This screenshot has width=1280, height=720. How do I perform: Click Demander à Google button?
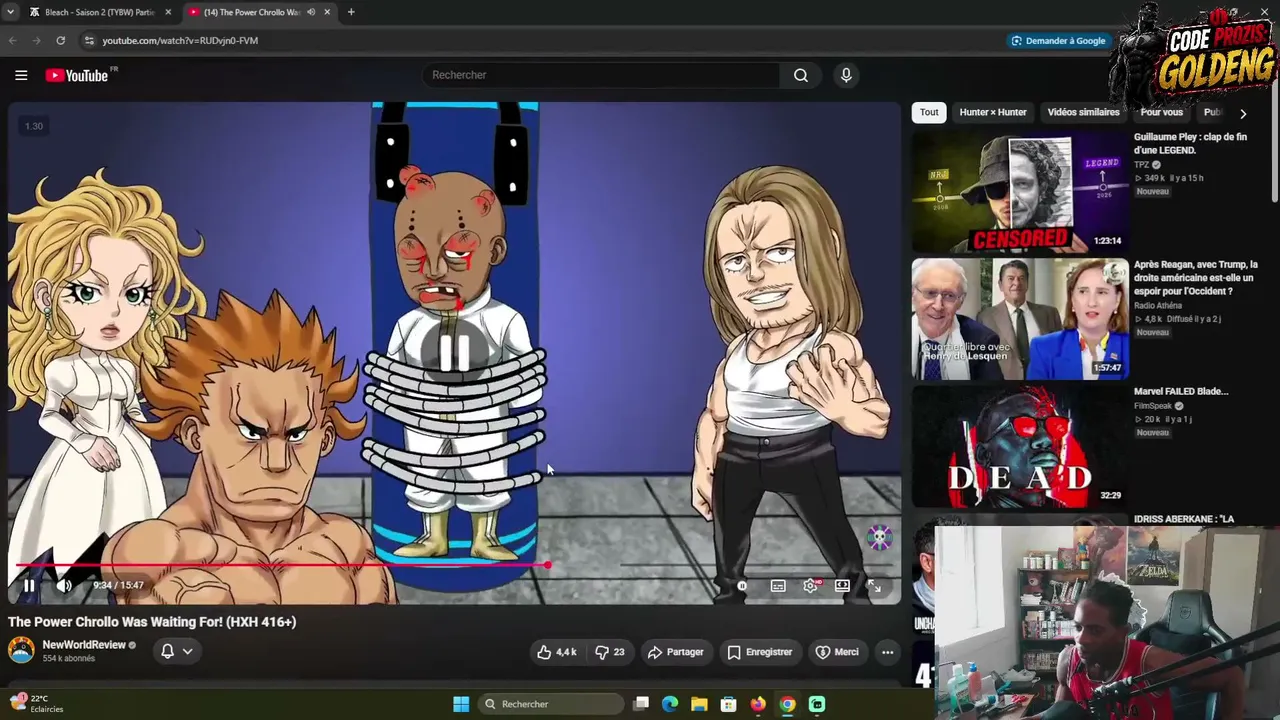(x=1058, y=41)
